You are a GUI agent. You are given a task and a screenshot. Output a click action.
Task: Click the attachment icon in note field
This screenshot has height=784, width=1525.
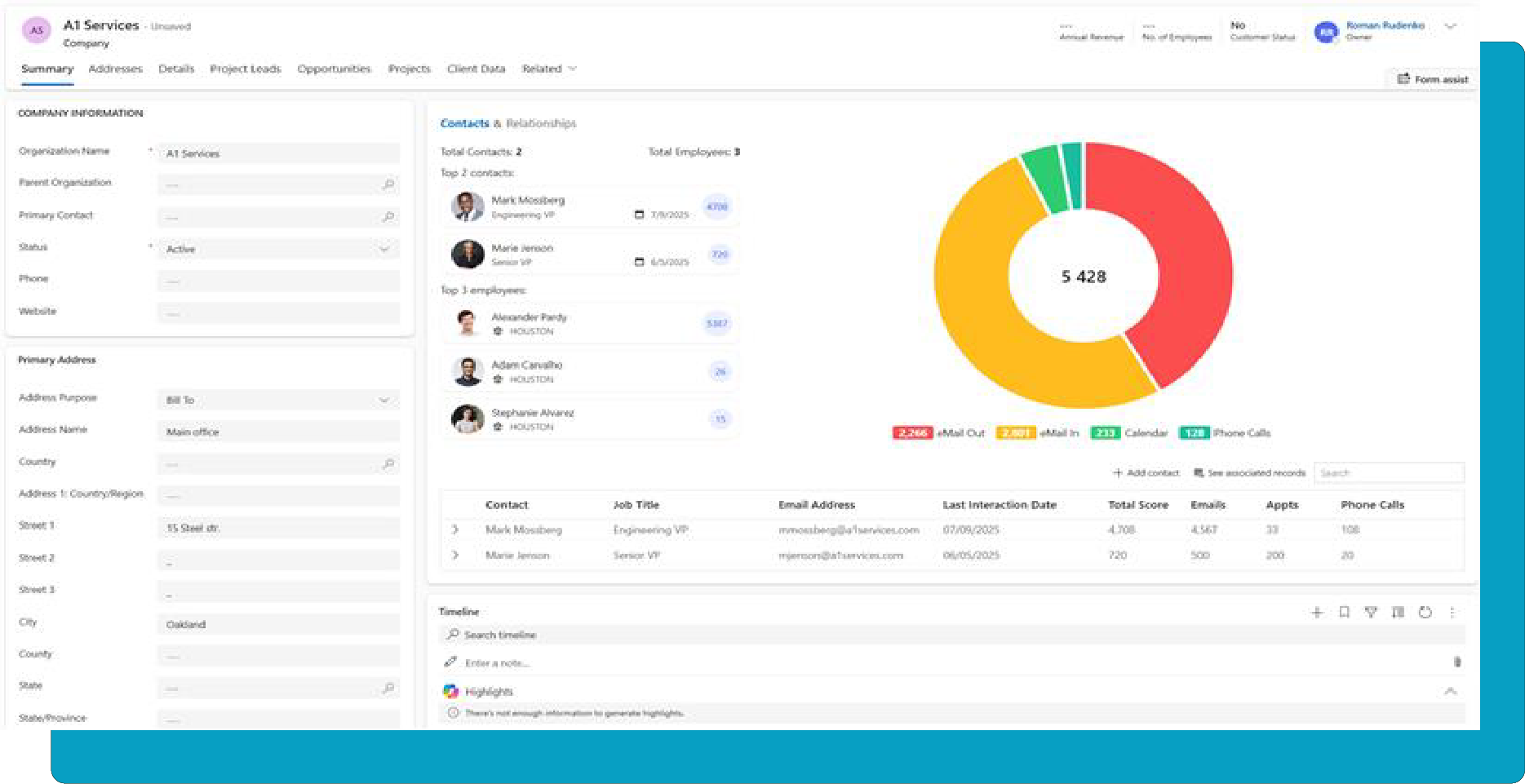pos(1457,662)
